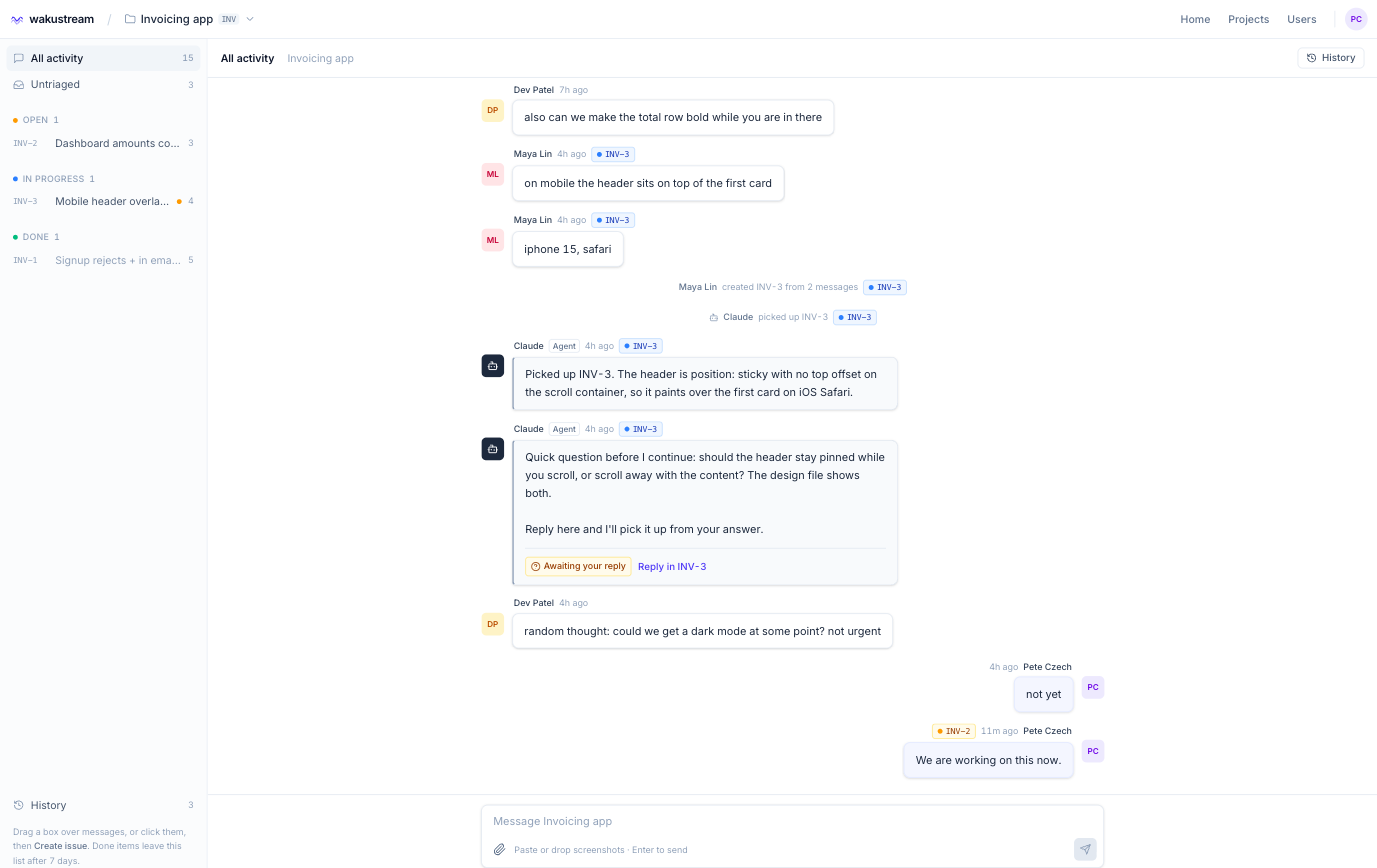The image size is (1377, 868).
Task: Select the 'We are working on this now.' message
Action: [x=988, y=760]
